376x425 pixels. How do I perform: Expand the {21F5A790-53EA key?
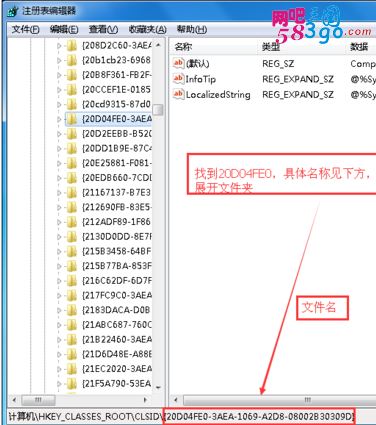59,384
